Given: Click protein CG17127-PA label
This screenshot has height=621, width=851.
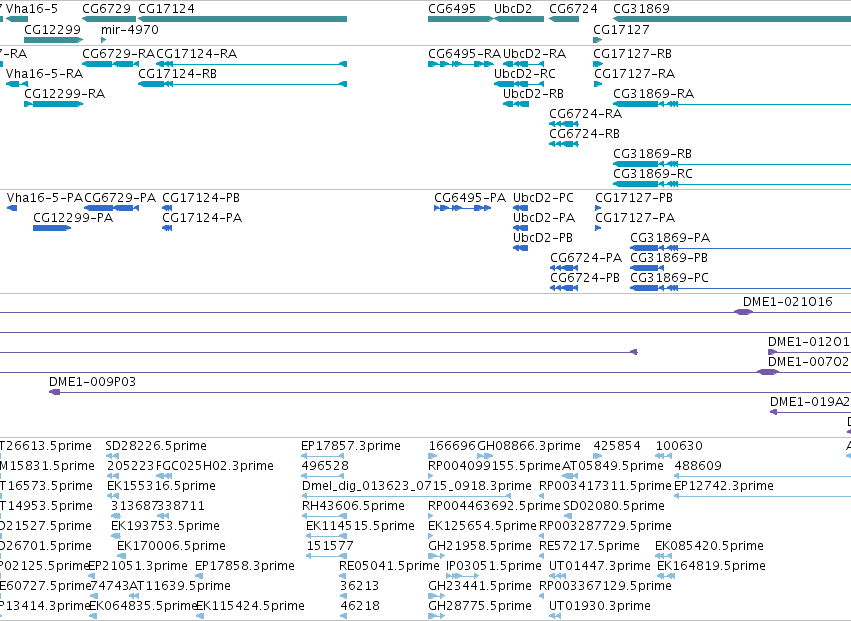Looking at the screenshot, I should 635,218.
